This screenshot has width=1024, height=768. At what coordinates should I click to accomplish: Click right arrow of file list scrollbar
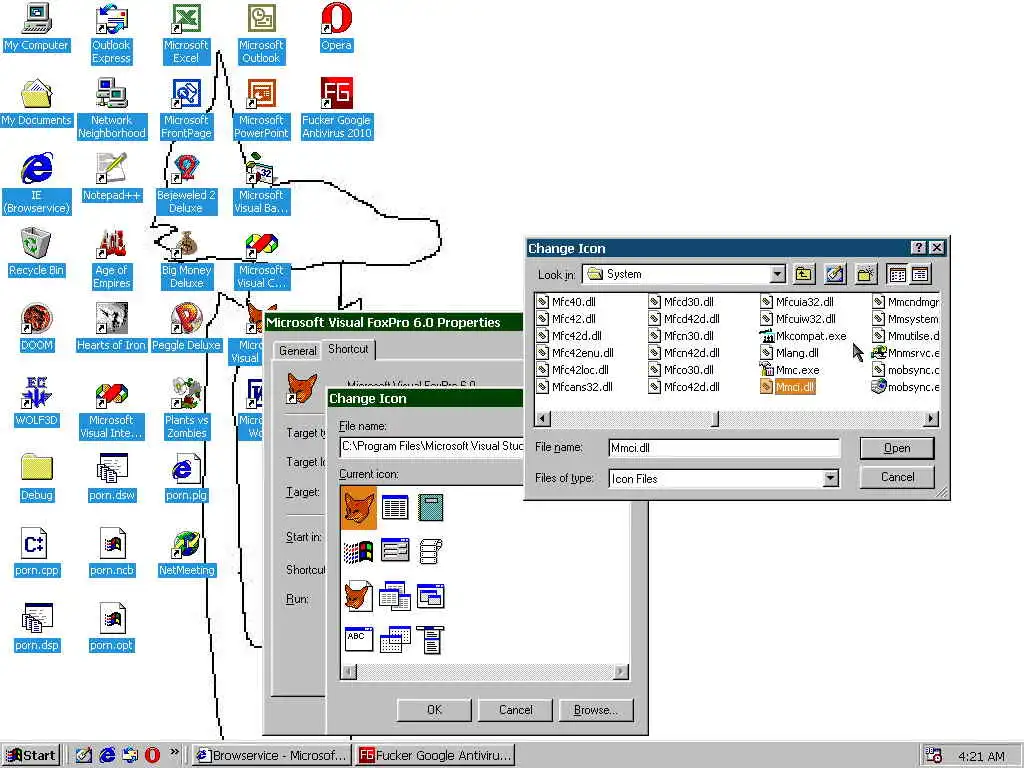(931, 419)
